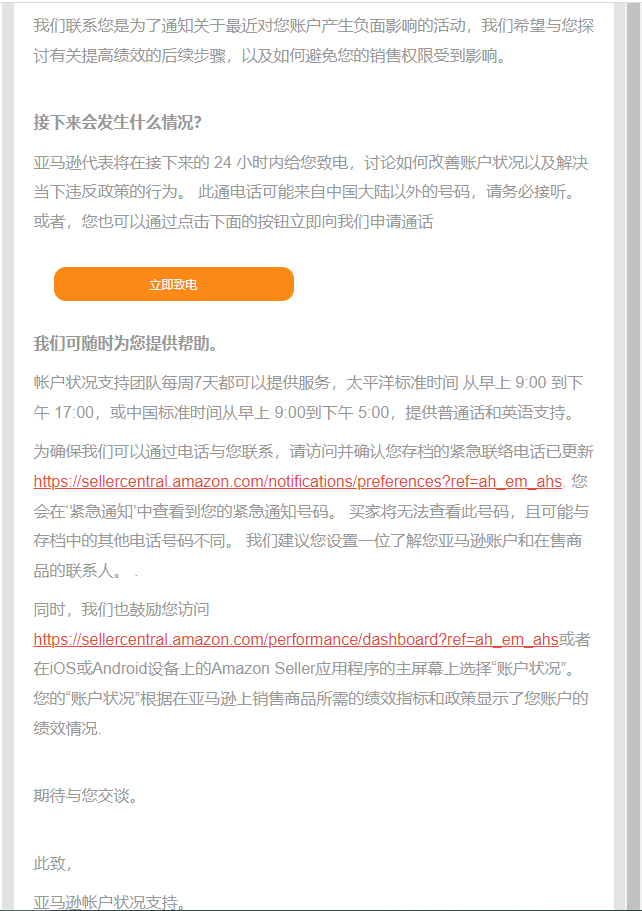
Task: Click the opening paragraph starting with 我们联系您是为了通知
Action: point(313,41)
